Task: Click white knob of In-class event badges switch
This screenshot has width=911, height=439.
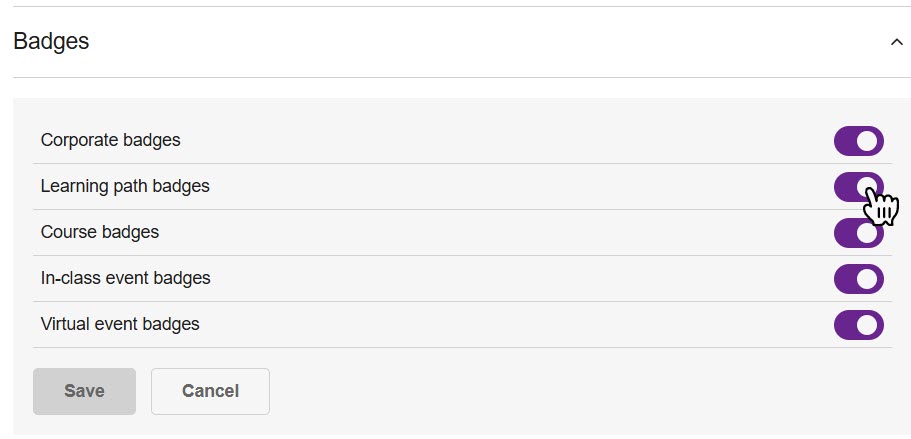Action: [868, 279]
